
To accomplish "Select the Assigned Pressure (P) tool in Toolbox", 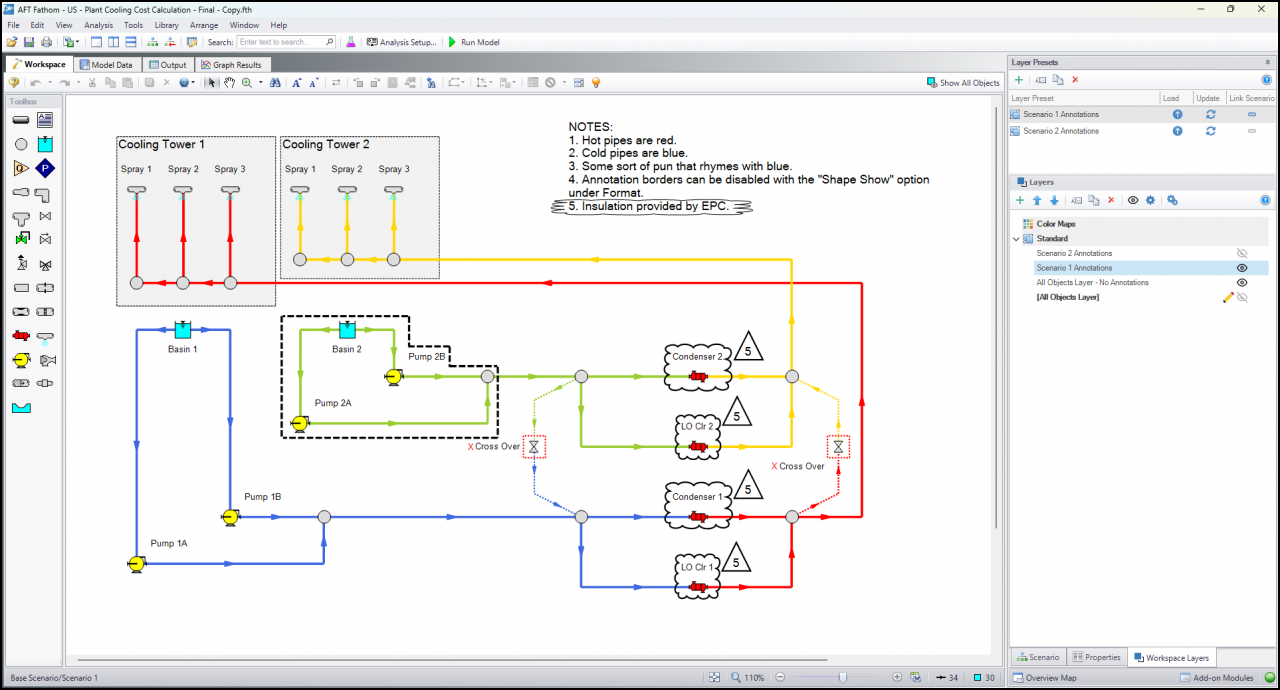I will tap(45, 168).
